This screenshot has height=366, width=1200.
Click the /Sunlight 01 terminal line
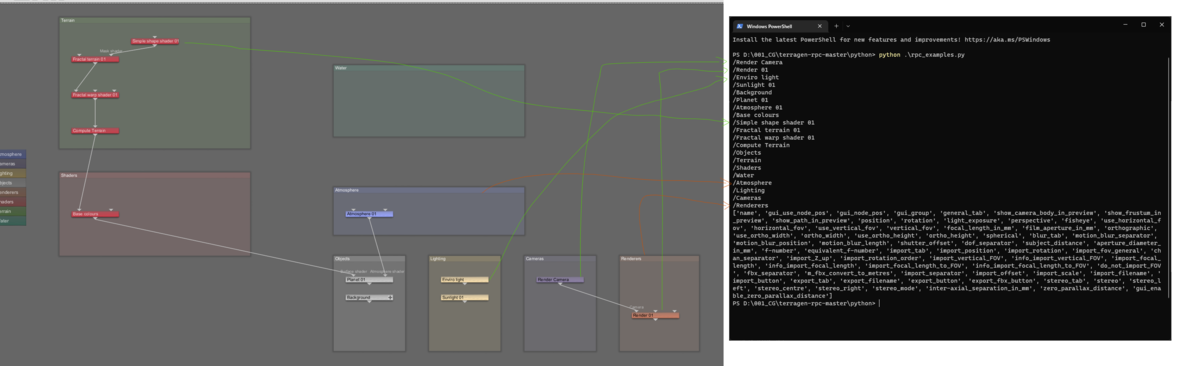(753, 85)
